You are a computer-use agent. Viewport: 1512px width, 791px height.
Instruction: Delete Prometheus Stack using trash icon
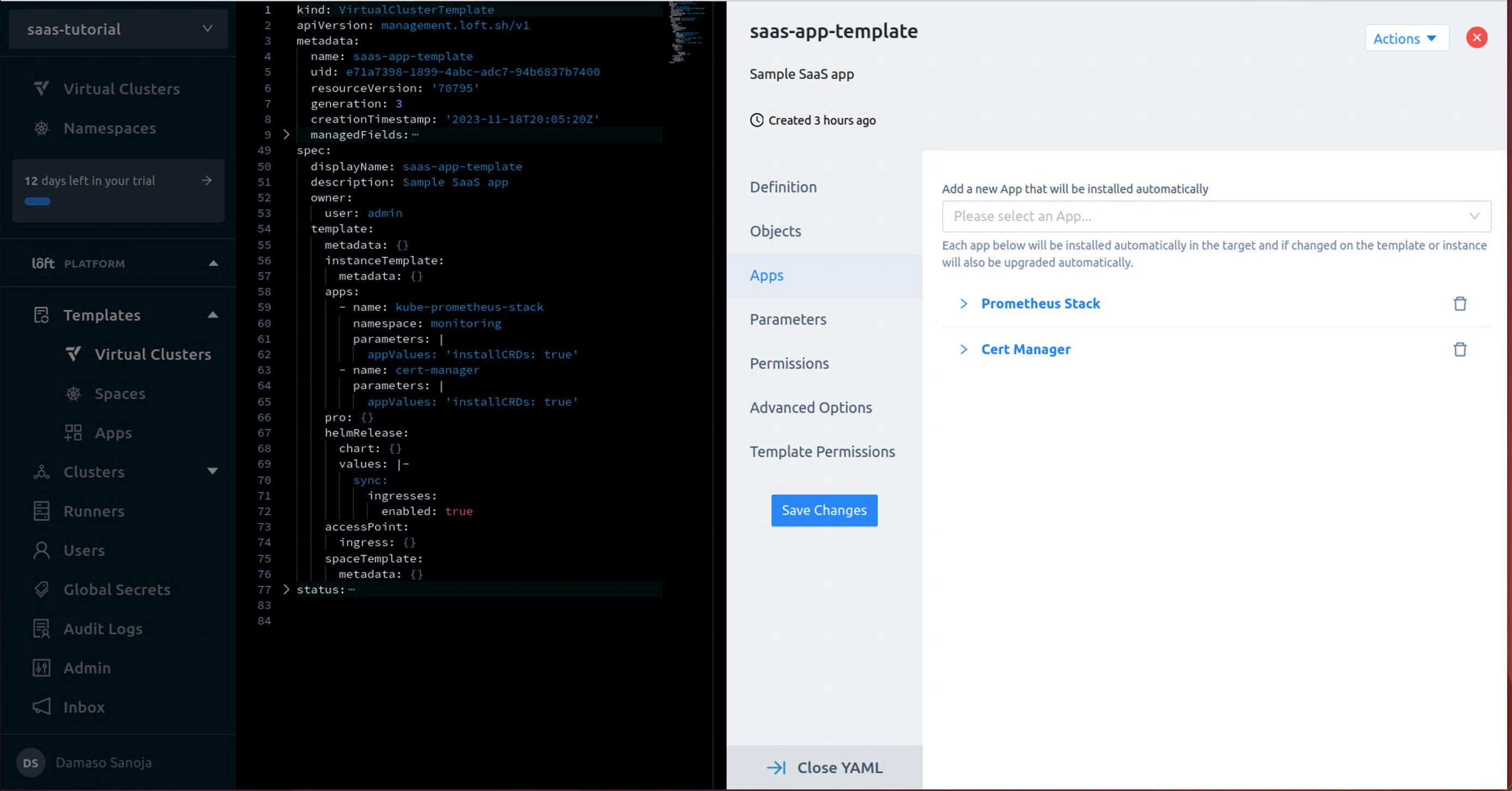click(1460, 303)
